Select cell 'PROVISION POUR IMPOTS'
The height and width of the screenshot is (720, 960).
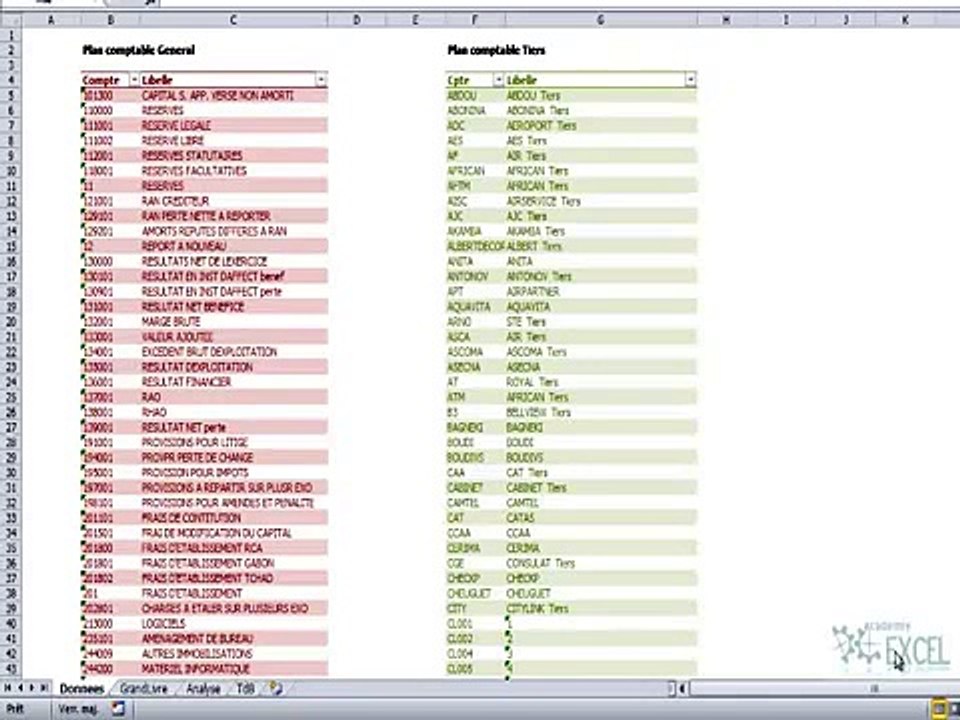pos(234,473)
